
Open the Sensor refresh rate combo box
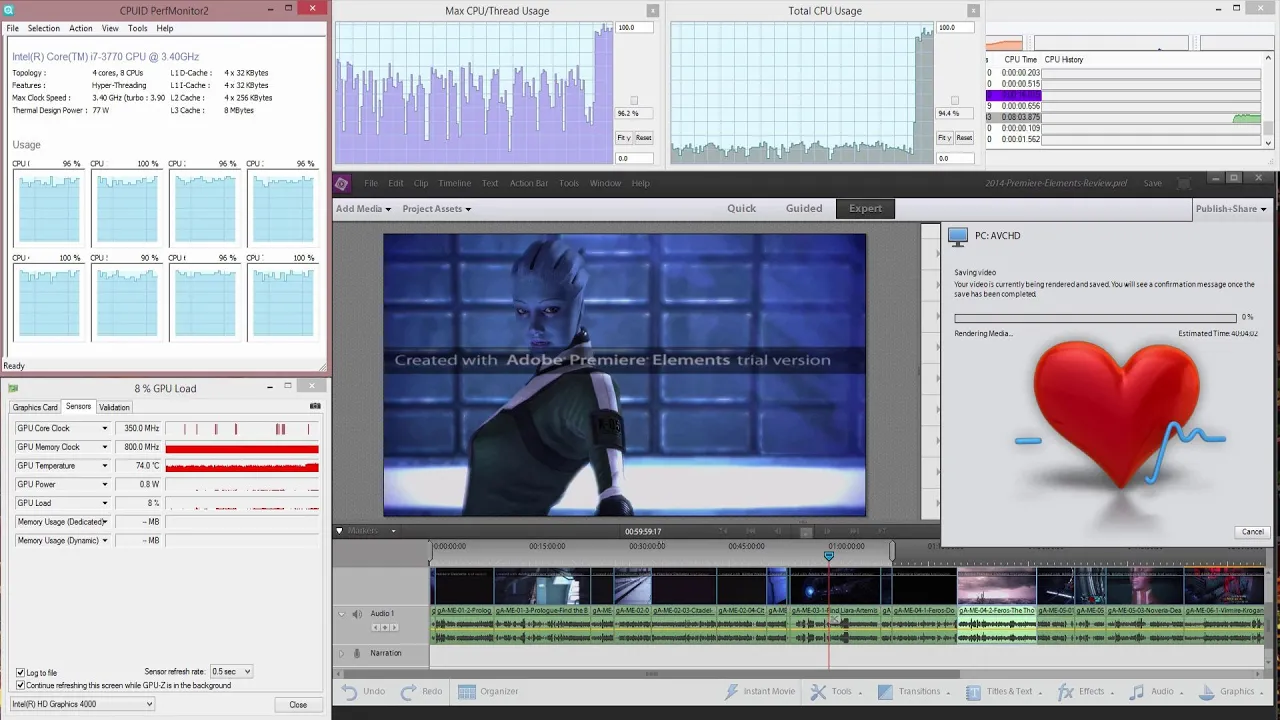[231, 671]
